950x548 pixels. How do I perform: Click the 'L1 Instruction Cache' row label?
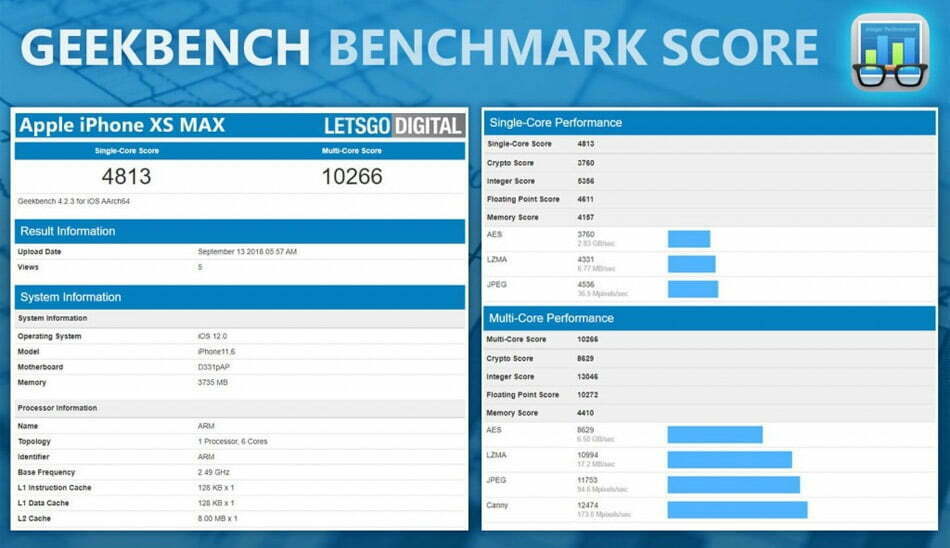[x=55, y=488]
